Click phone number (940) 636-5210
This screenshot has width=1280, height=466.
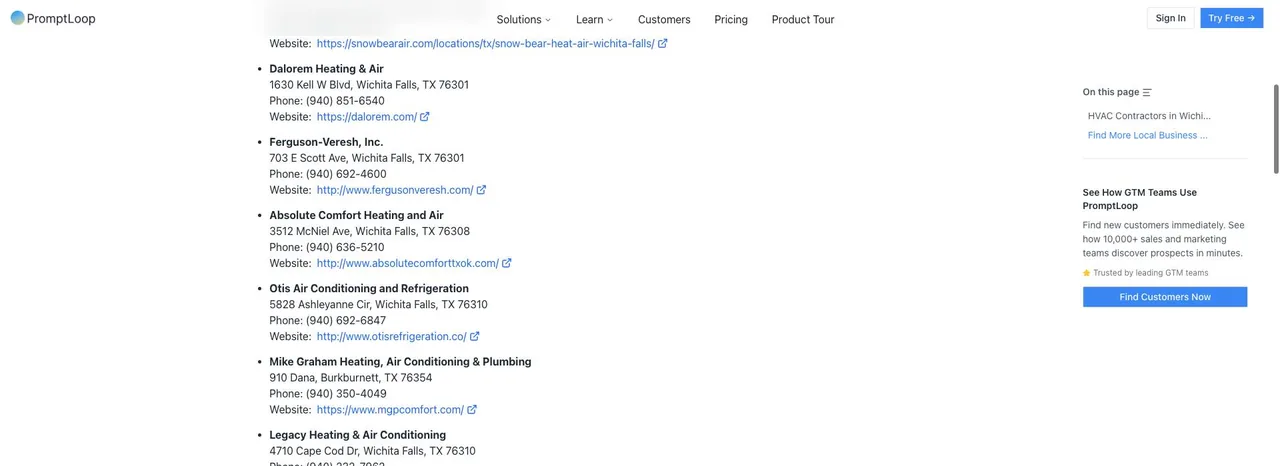point(345,247)
